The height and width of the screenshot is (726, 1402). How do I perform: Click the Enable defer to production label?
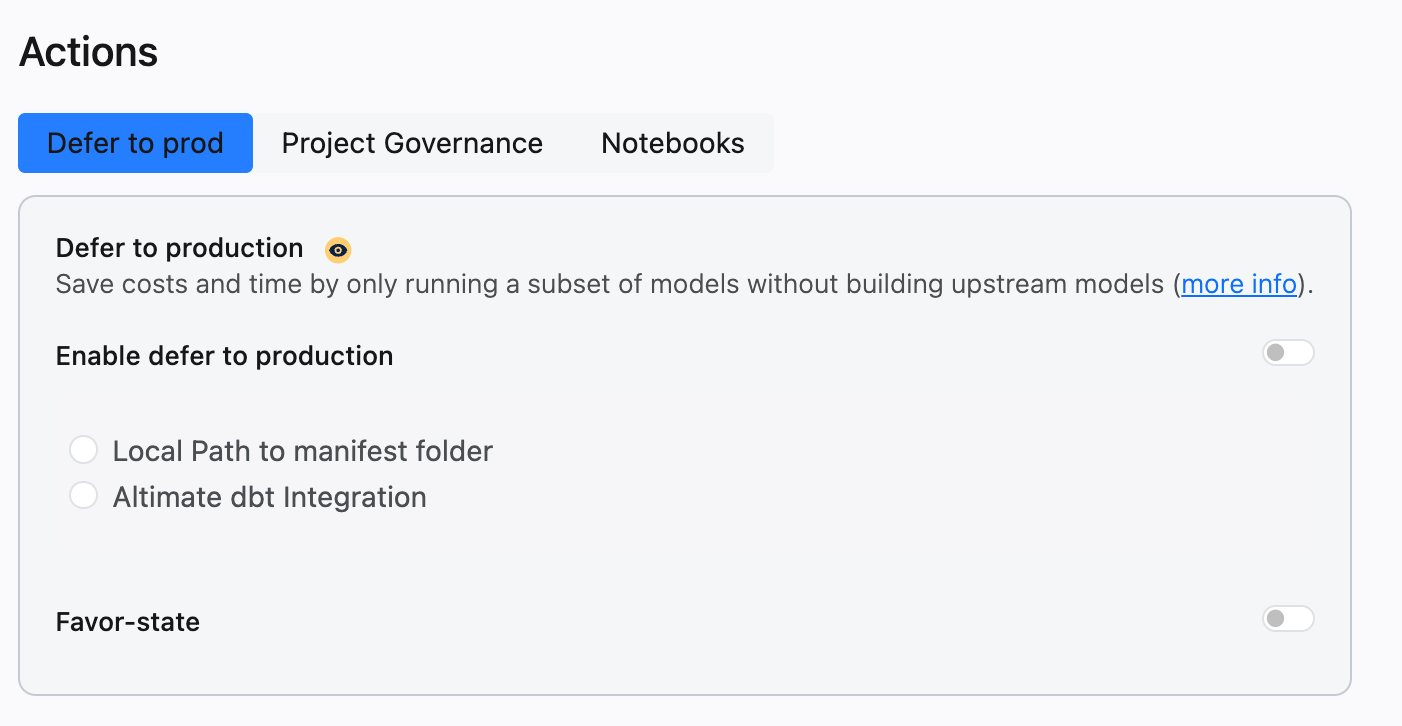(224, 356)
